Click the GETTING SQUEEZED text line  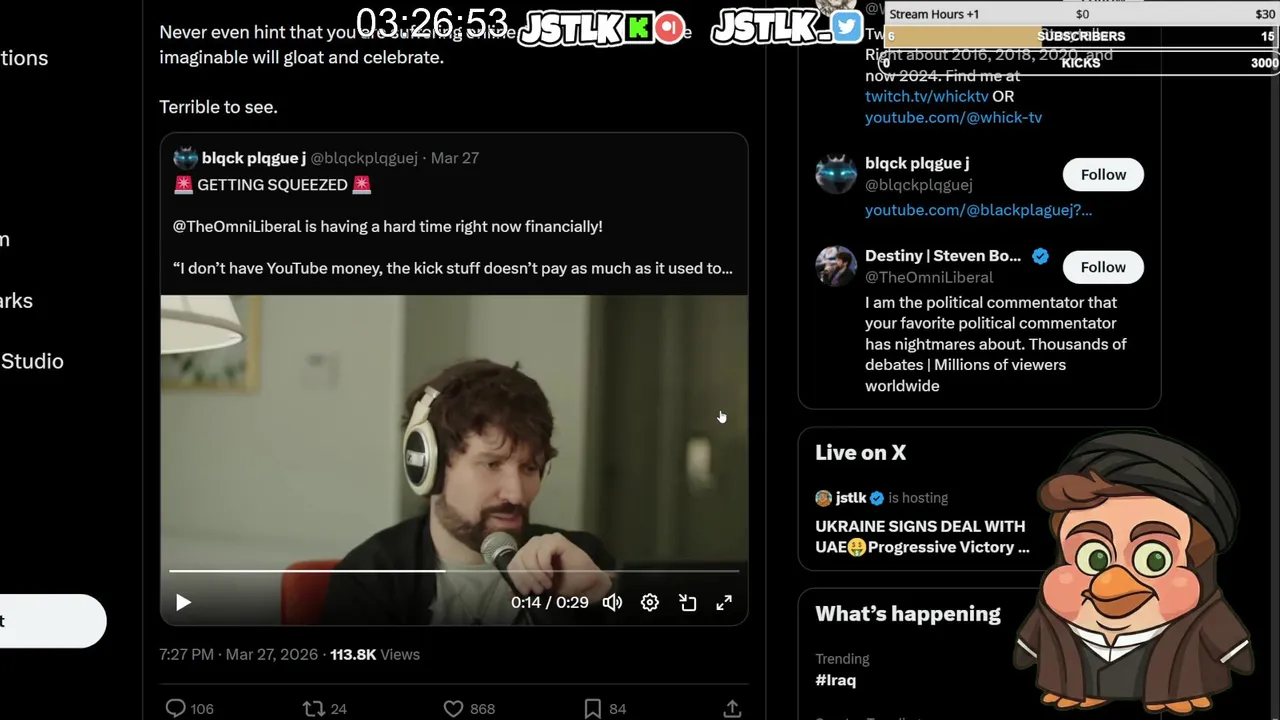(x=272, y=185)
